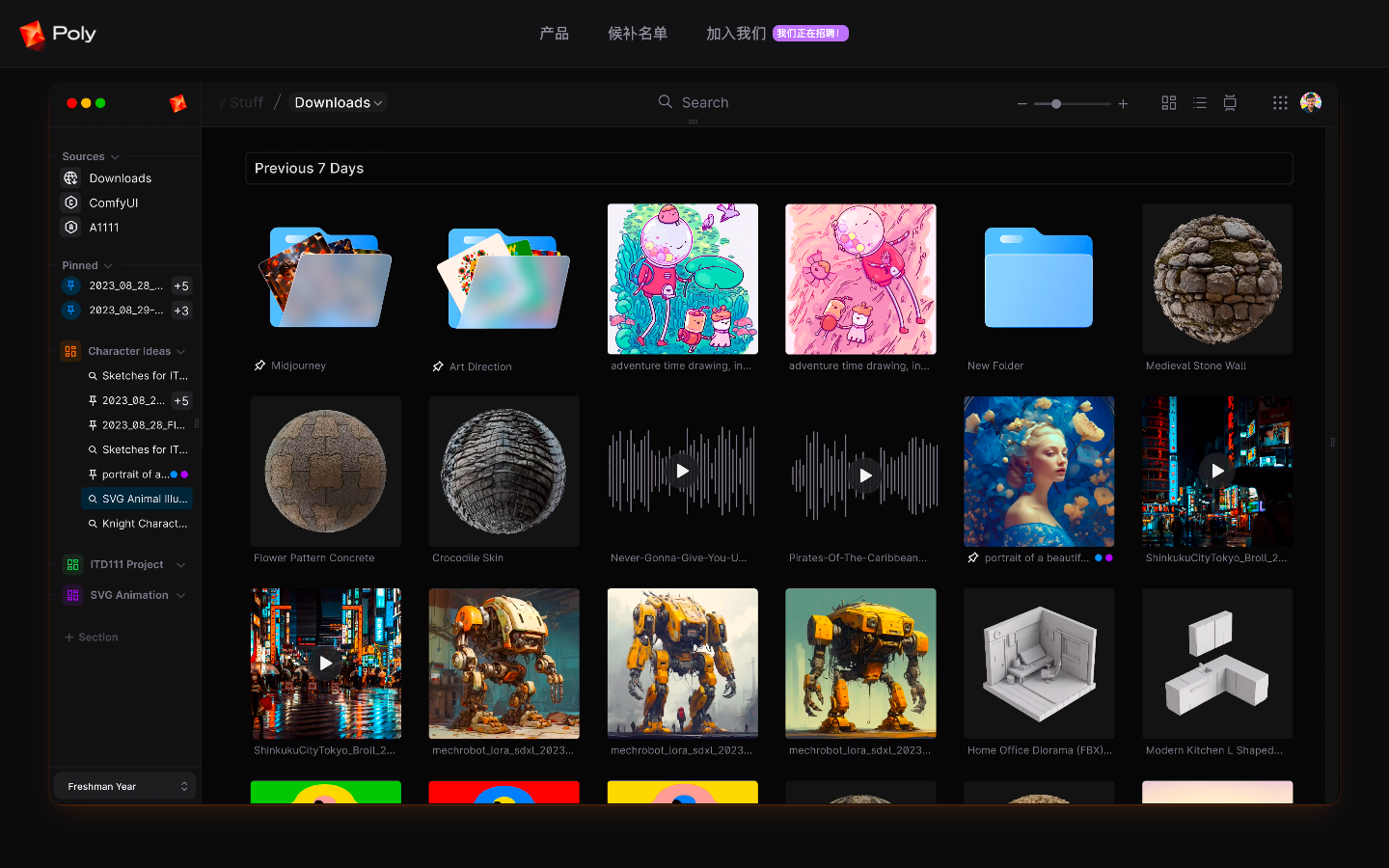Open the Downloads breadcrumb dropdown
The image size is (1389, 868).
[339, 102]
